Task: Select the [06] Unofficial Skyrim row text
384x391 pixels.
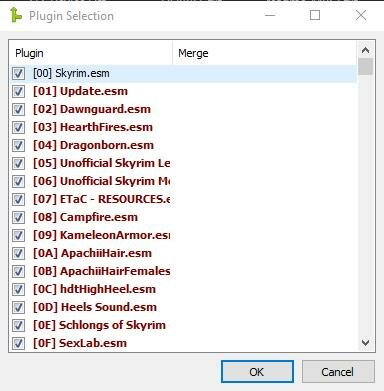Action: pos(102,181)
